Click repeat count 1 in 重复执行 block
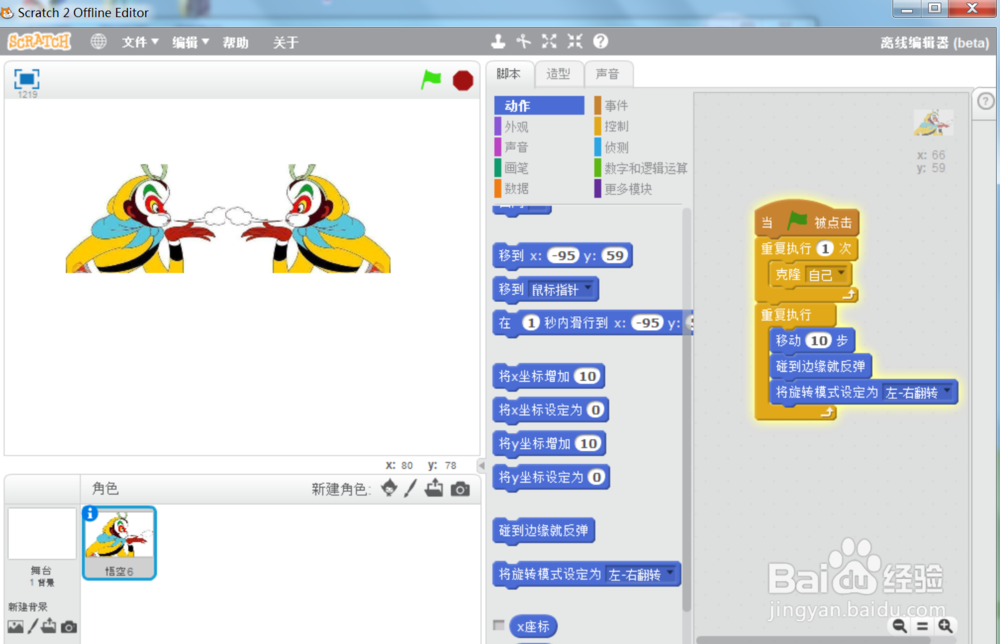The height and width of the screenshot is (644, 1000). [825, 249]
